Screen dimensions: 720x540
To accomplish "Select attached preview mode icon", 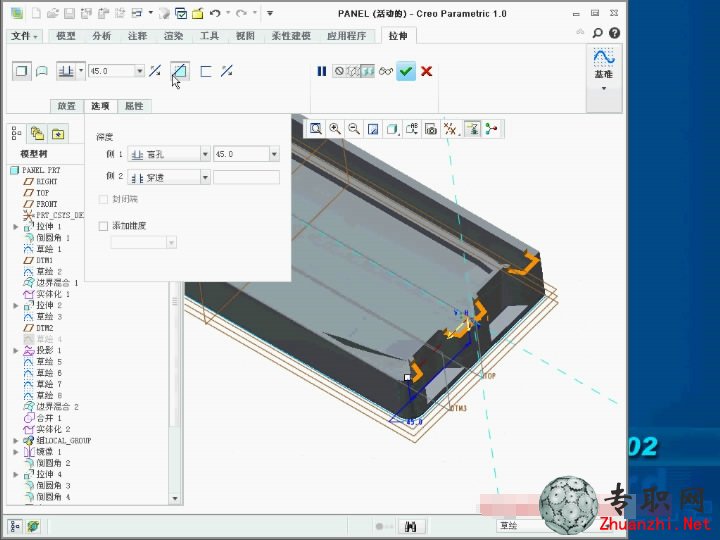I will [368, 71].
